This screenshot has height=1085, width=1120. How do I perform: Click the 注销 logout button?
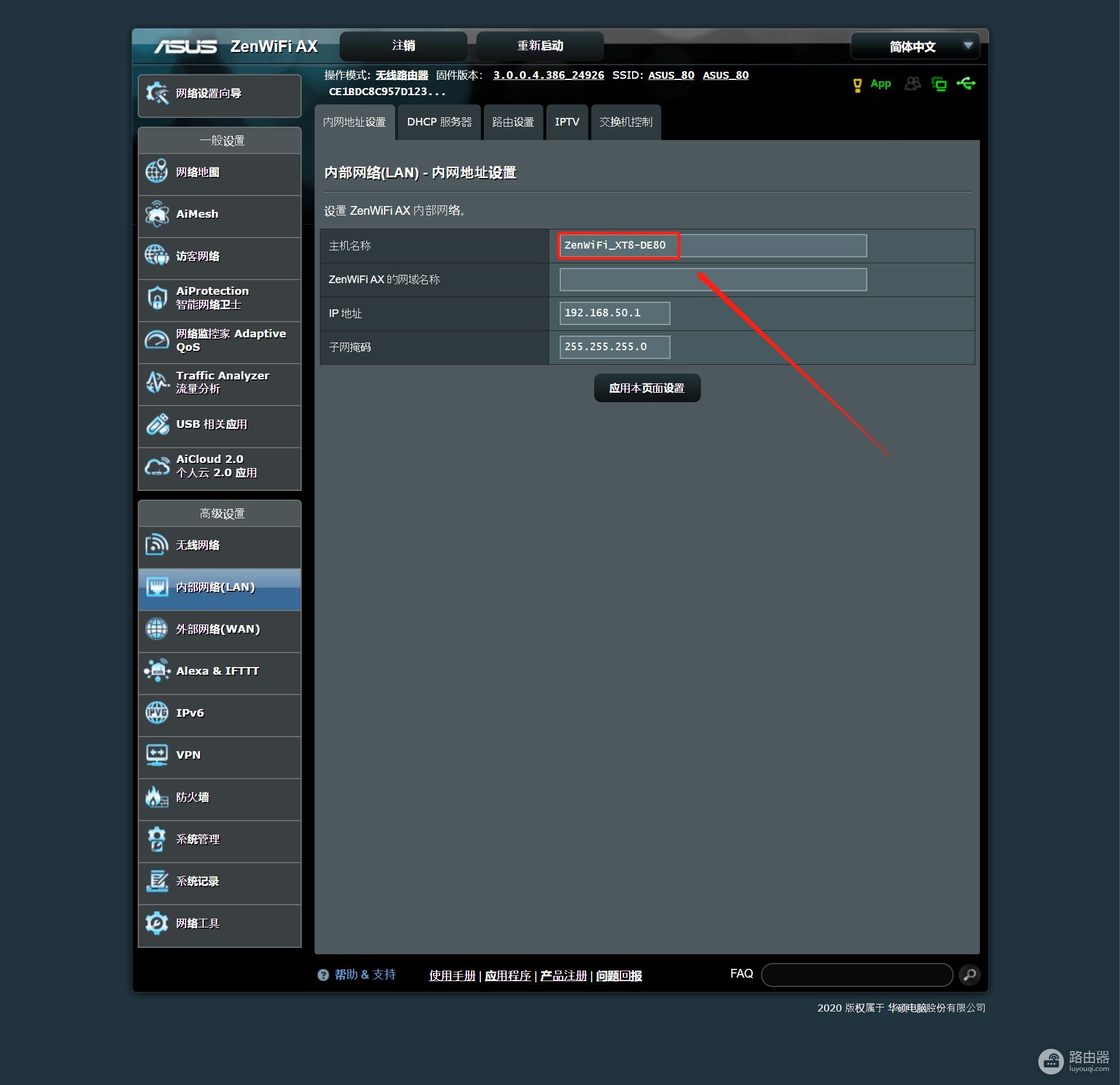(x=403, y=46)
